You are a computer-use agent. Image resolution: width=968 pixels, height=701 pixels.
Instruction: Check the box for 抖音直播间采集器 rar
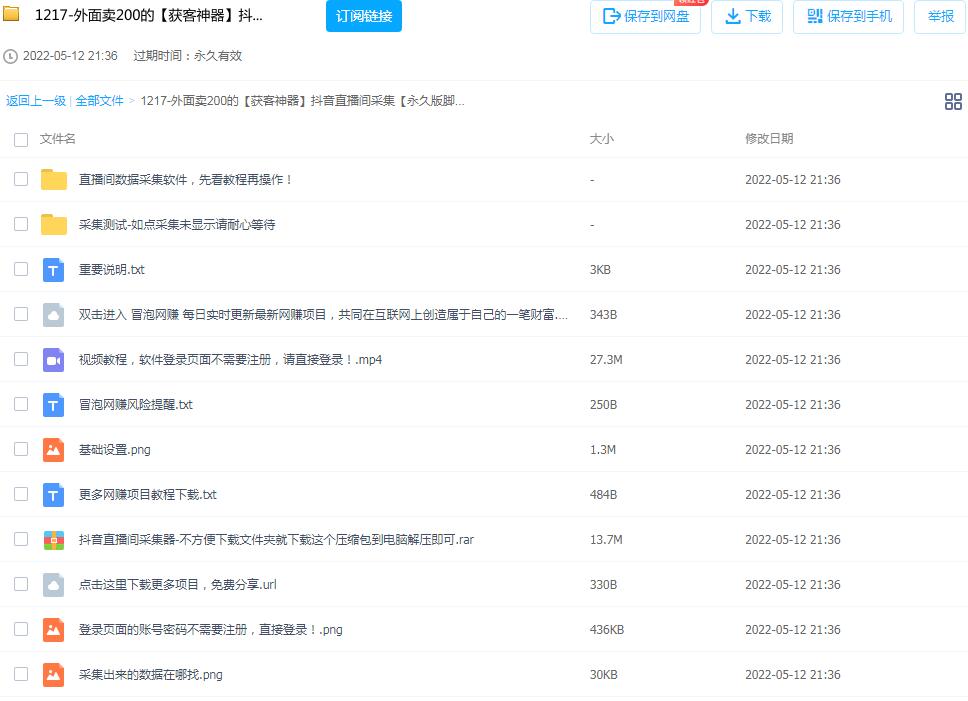tap(21, 539)
